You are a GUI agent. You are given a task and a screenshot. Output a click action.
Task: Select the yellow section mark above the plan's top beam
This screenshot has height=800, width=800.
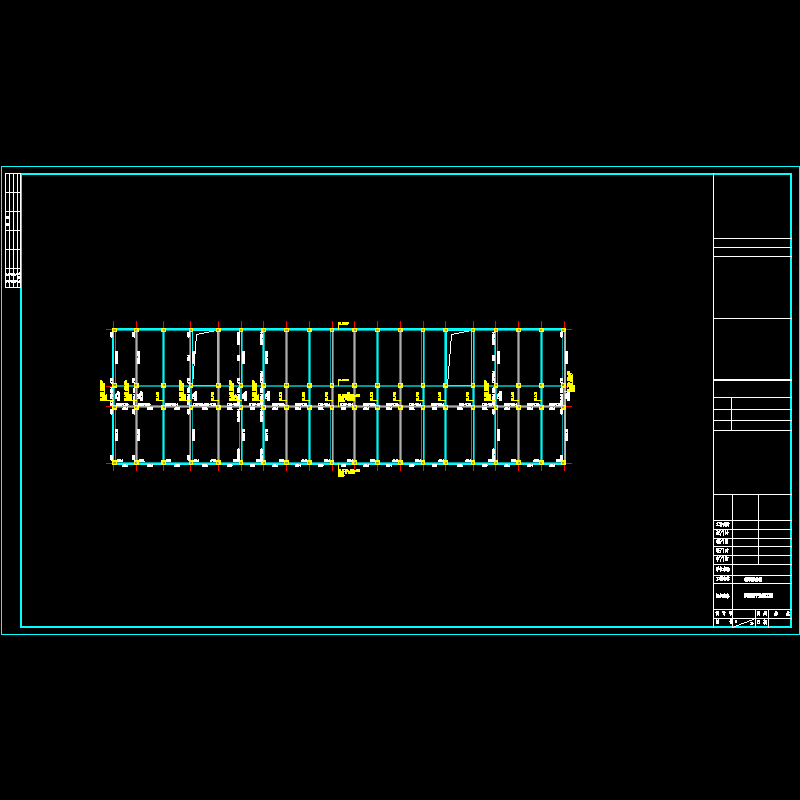coord(343,324)
